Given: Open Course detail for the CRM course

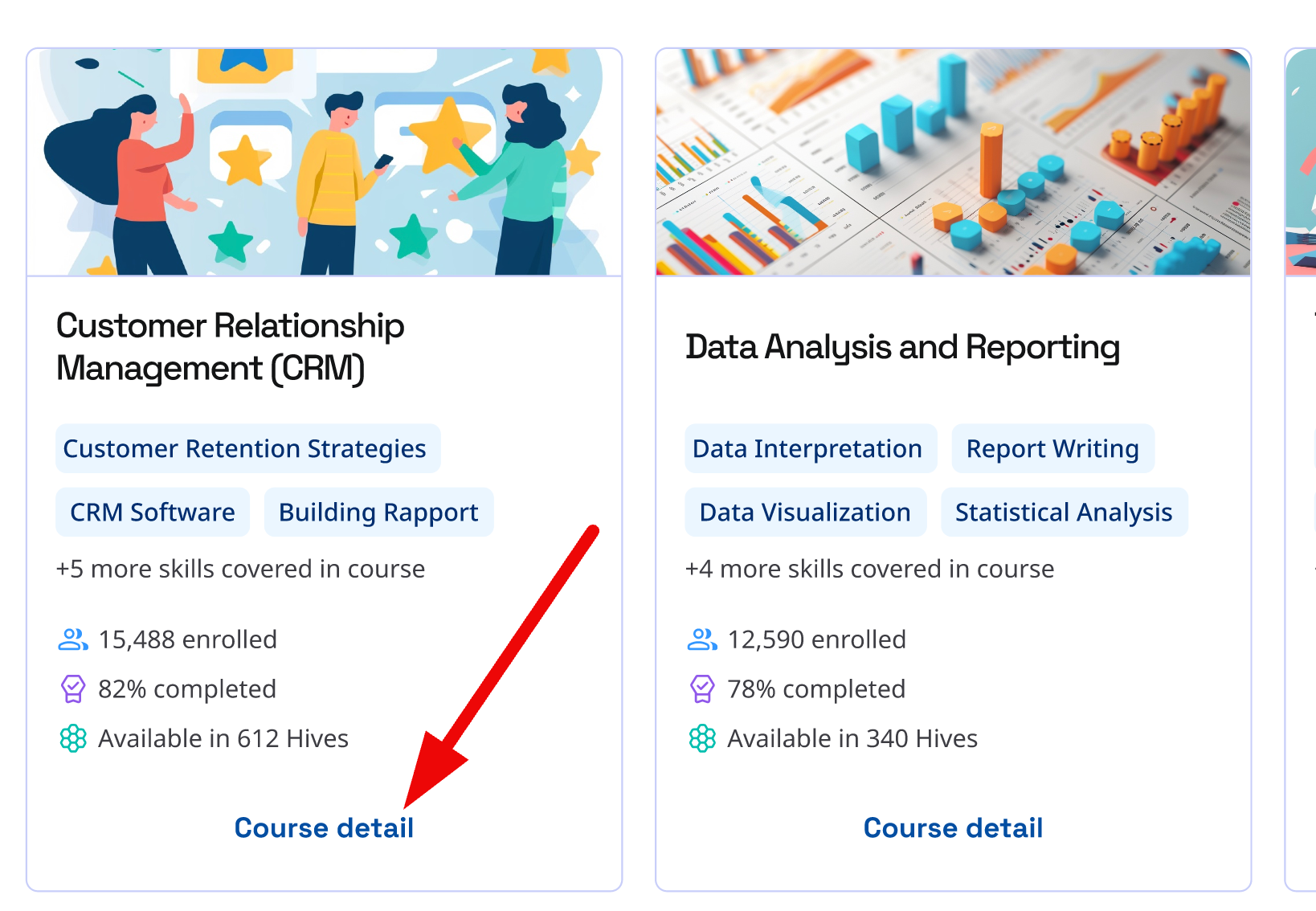Looking at the screenshot, I should (324, 828).
